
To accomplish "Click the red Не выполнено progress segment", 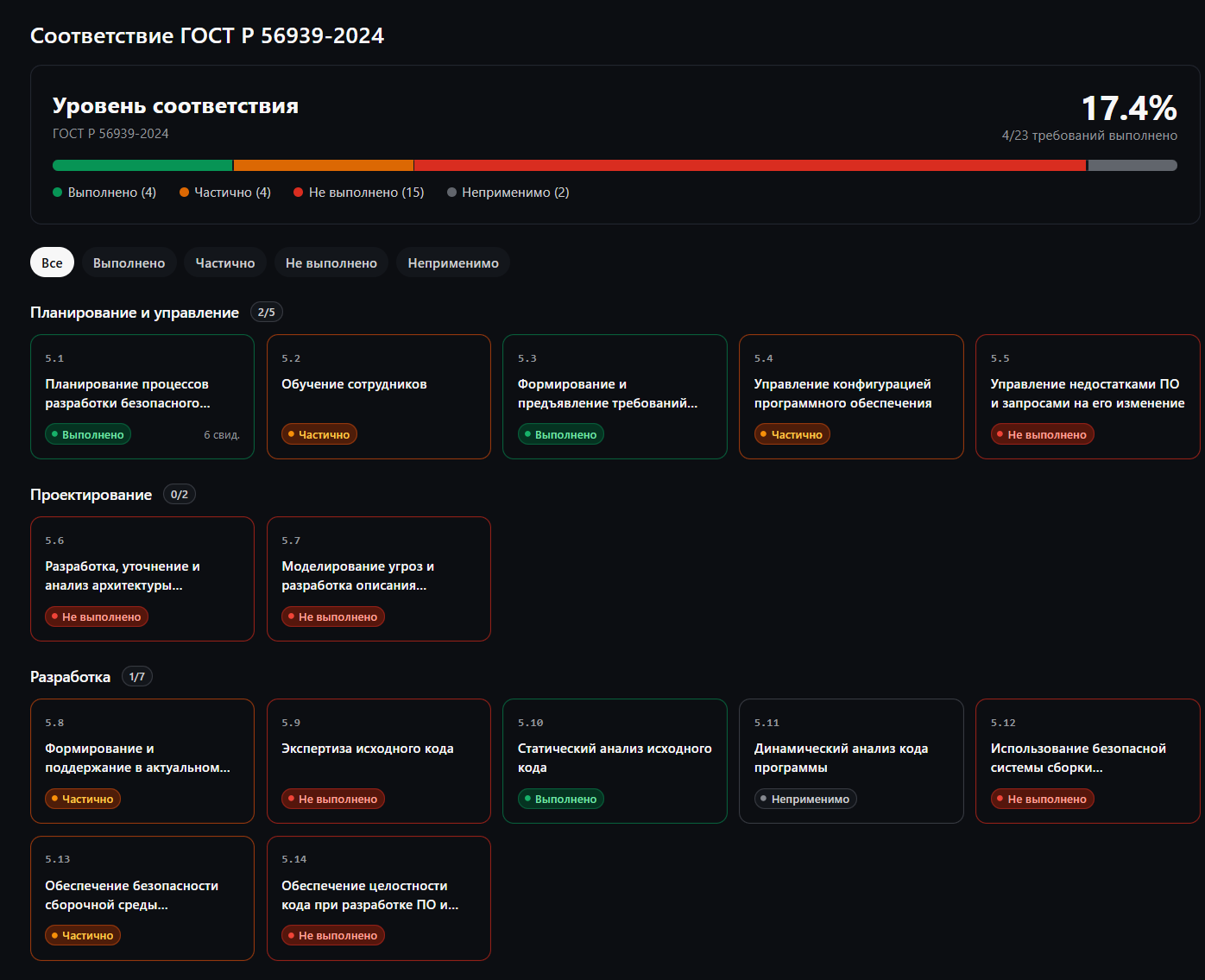I will 750,165.
